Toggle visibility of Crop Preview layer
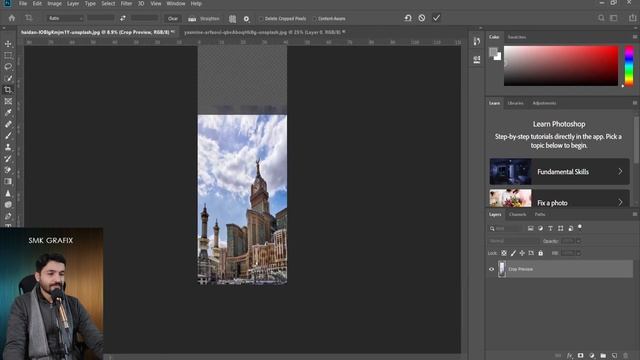 491,269
